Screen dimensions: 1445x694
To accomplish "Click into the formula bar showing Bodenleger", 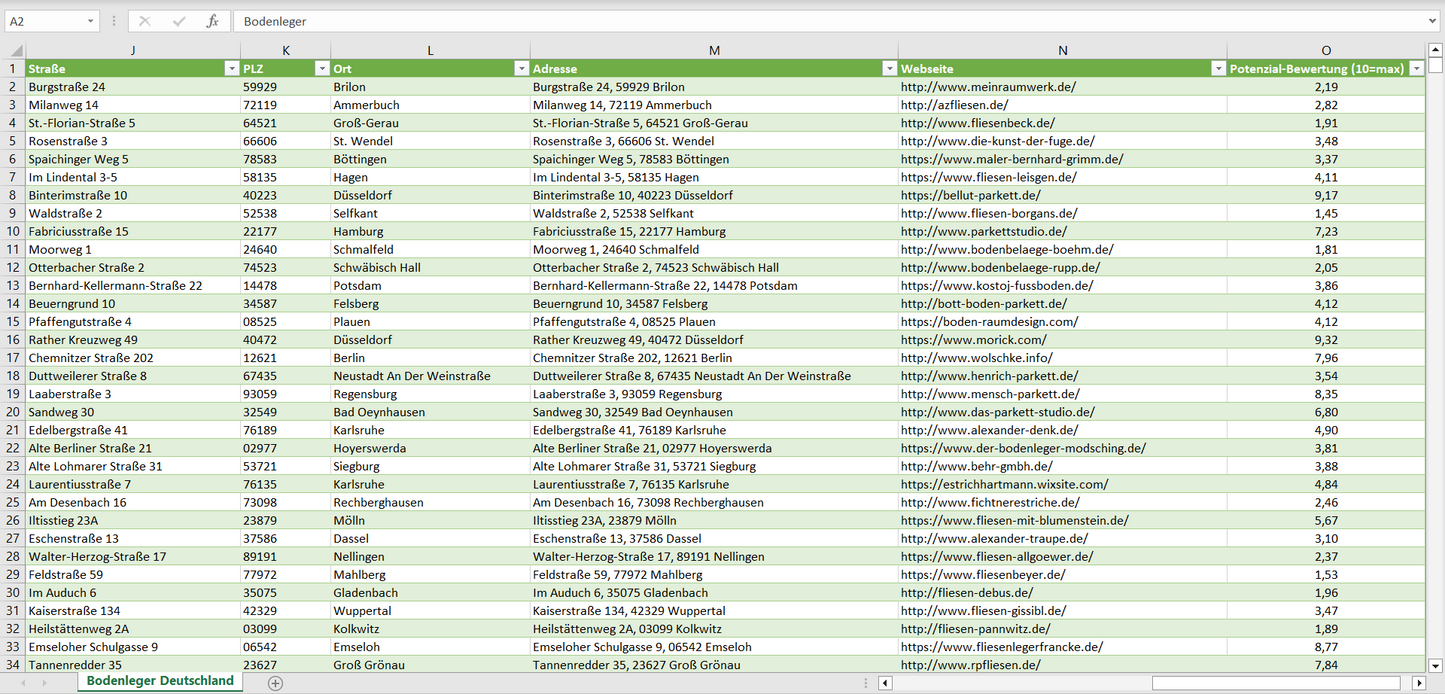I will (x=800, y=21).
